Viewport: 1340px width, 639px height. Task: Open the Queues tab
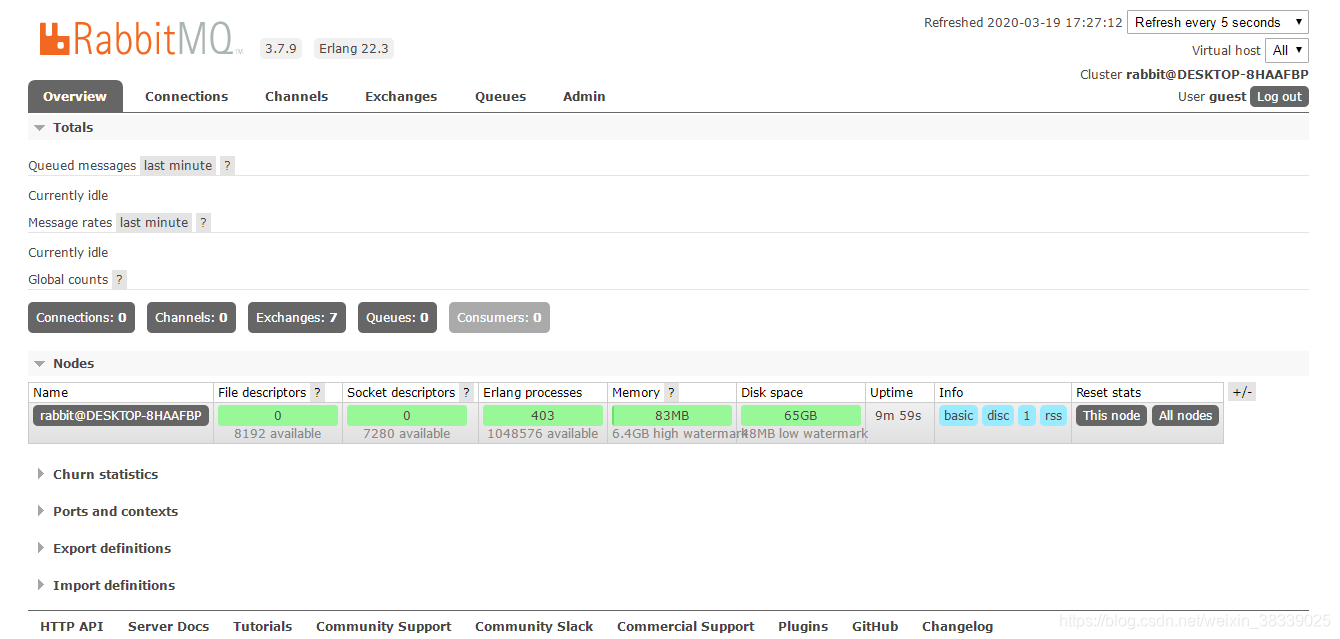pyautogui.click(x=500, y=96)
